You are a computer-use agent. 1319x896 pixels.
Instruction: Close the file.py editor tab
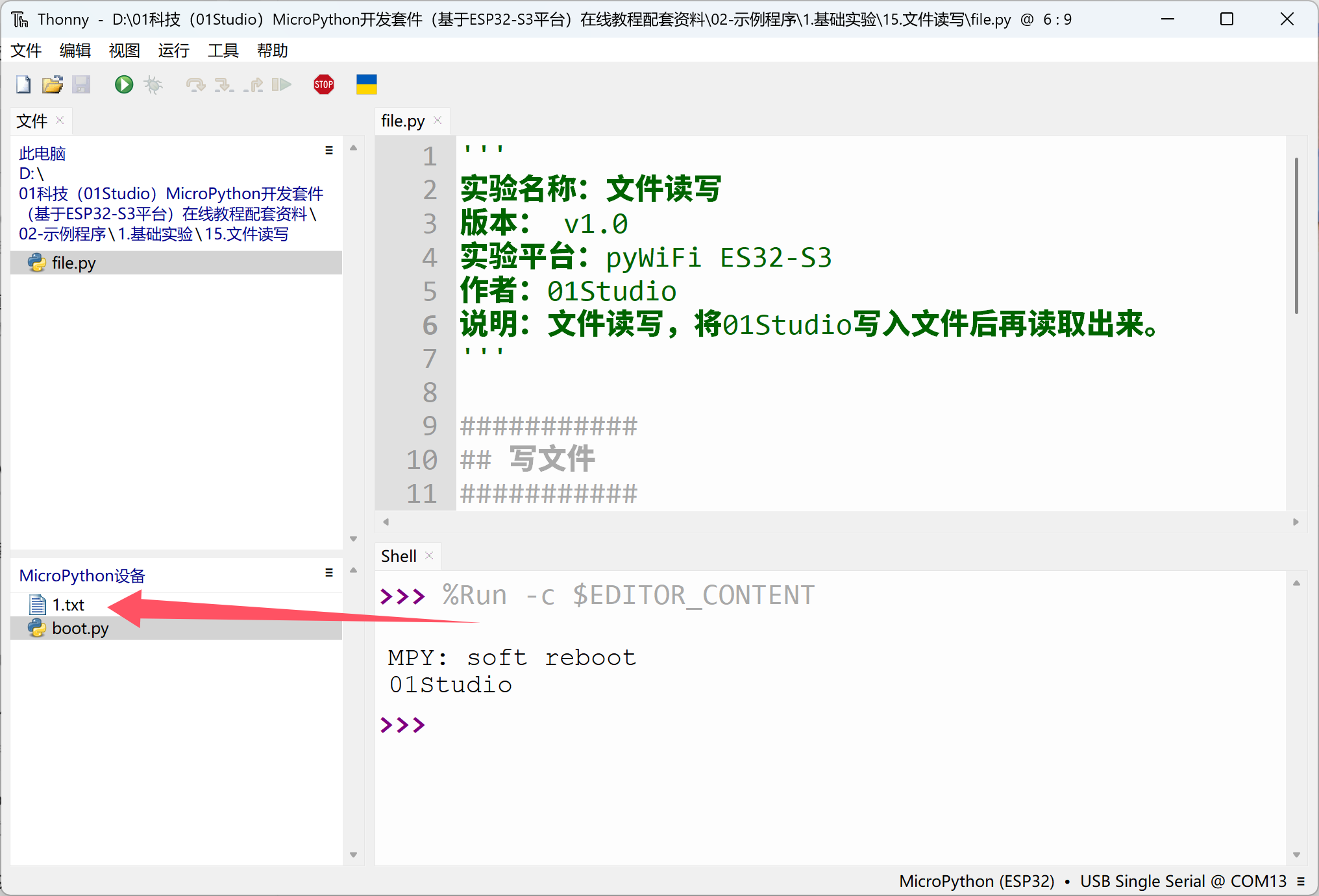[x=438, y=121]
